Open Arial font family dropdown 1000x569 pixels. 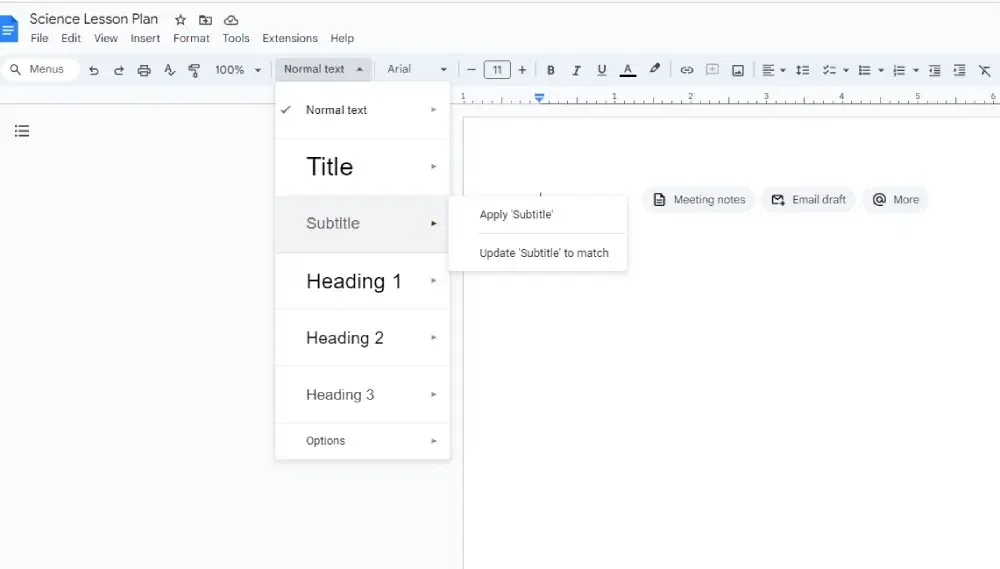click(417, 69)
